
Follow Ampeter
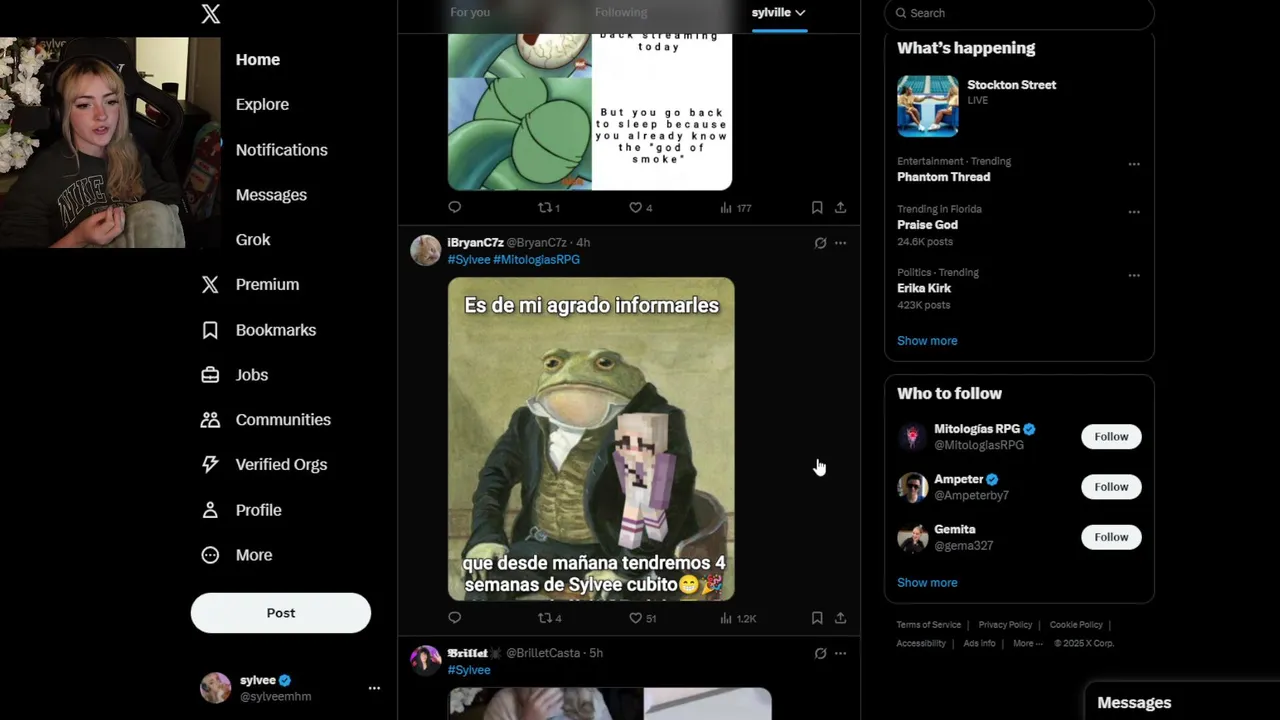point(1111,487)
